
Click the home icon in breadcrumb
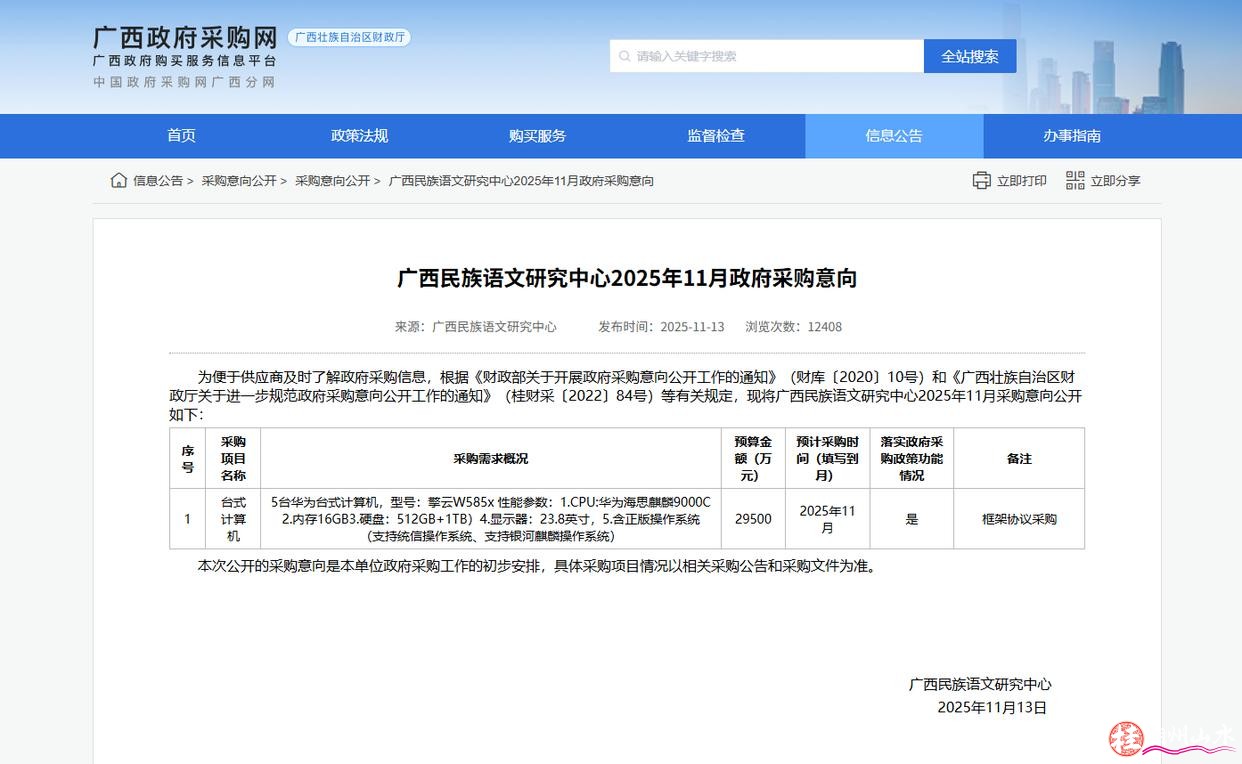pyautogui.click(x=119, y=180)
